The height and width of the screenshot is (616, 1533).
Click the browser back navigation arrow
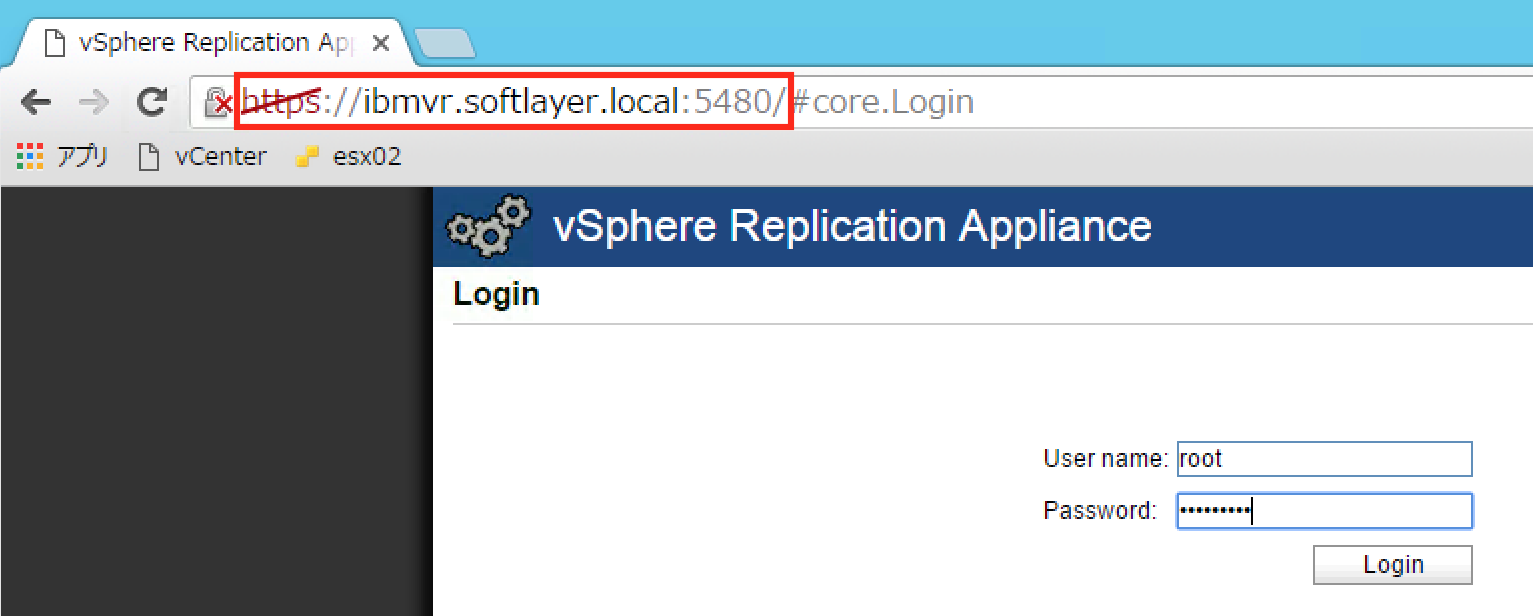point(36,101)
